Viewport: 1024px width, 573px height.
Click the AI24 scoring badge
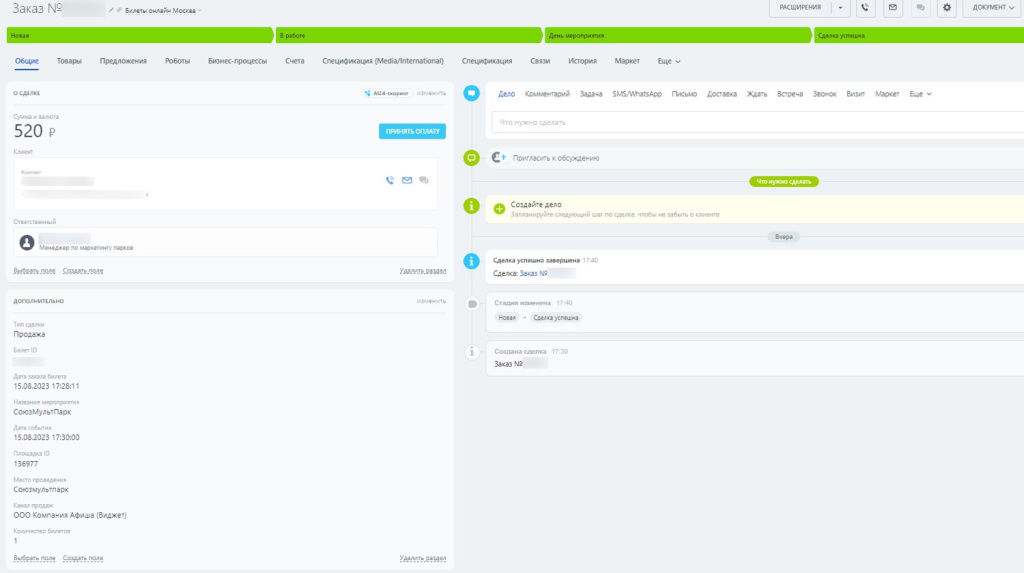pyautogui.click(x=387, y=93)
